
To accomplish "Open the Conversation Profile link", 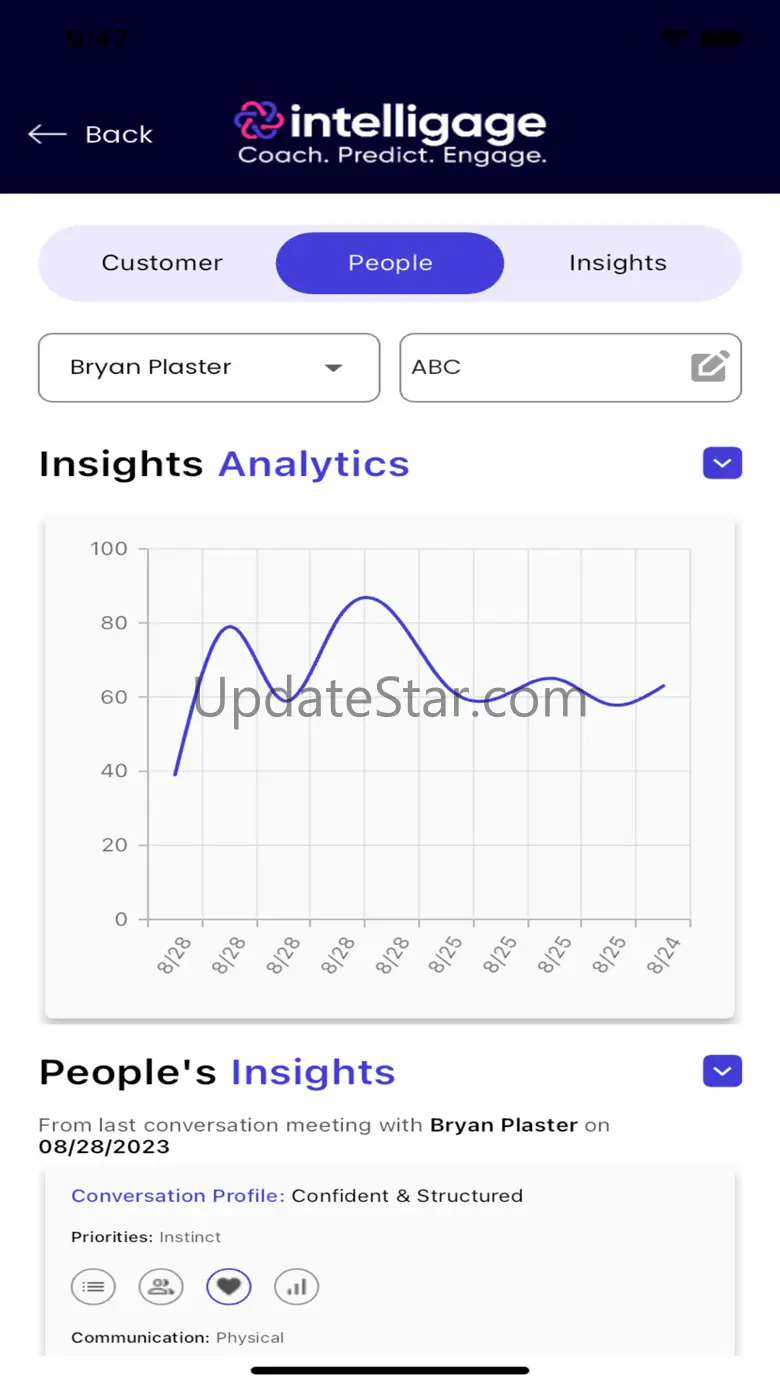I will click(178, 1195).
